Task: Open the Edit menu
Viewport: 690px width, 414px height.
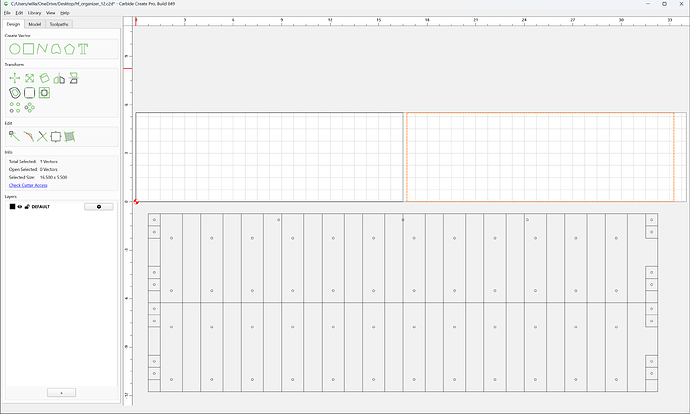Action: [x=19, y=13]
